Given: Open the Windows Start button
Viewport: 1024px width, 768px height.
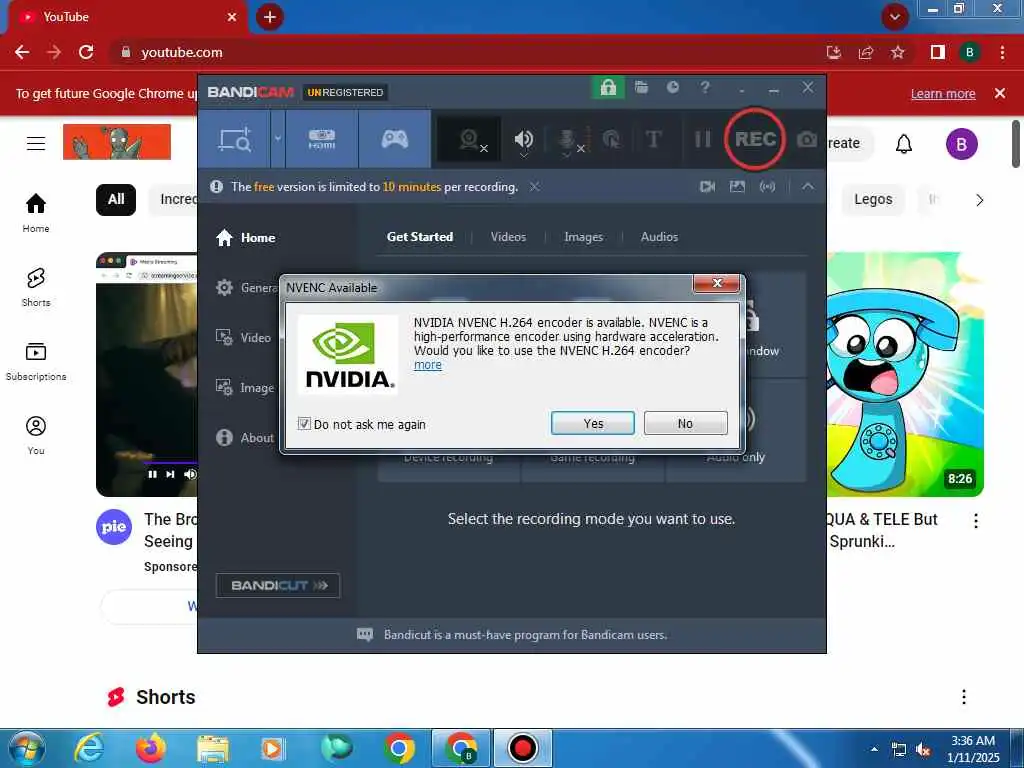Looking at the screenshot, I should pyautogui.click(x=26, y=748).
